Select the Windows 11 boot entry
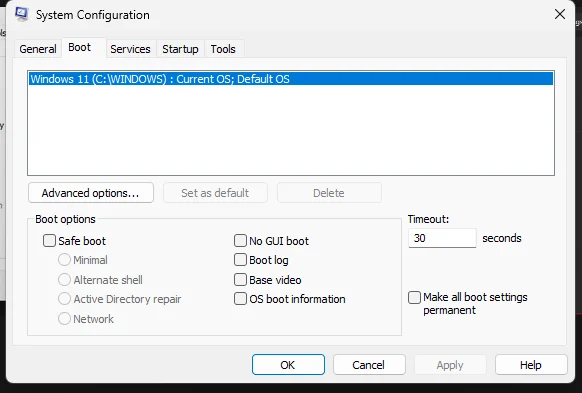The image size is (582, 393). [291, 79]
